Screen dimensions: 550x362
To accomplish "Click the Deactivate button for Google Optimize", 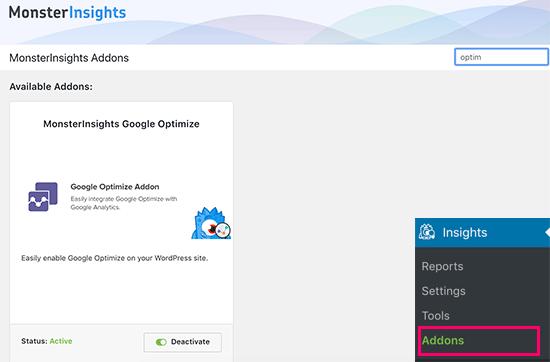I will tap(183, 342).
